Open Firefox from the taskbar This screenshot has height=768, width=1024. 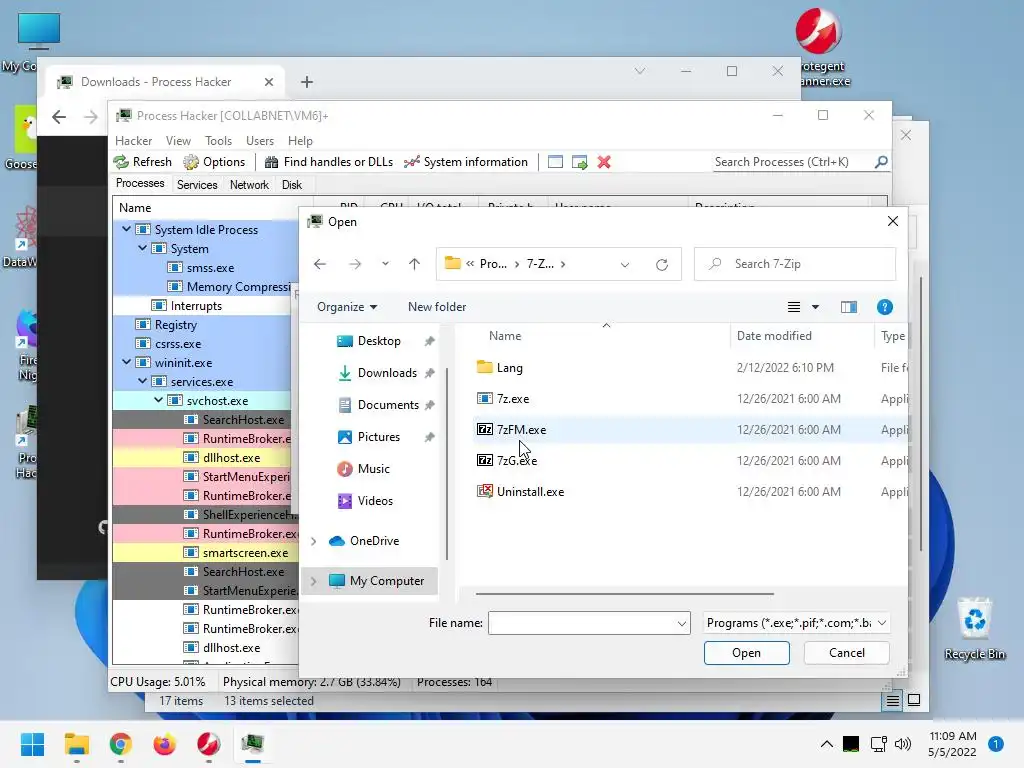[165, 744]
